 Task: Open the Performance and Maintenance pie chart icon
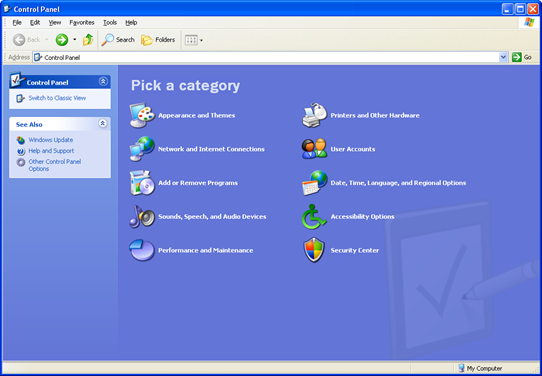[x=142, y=250]
